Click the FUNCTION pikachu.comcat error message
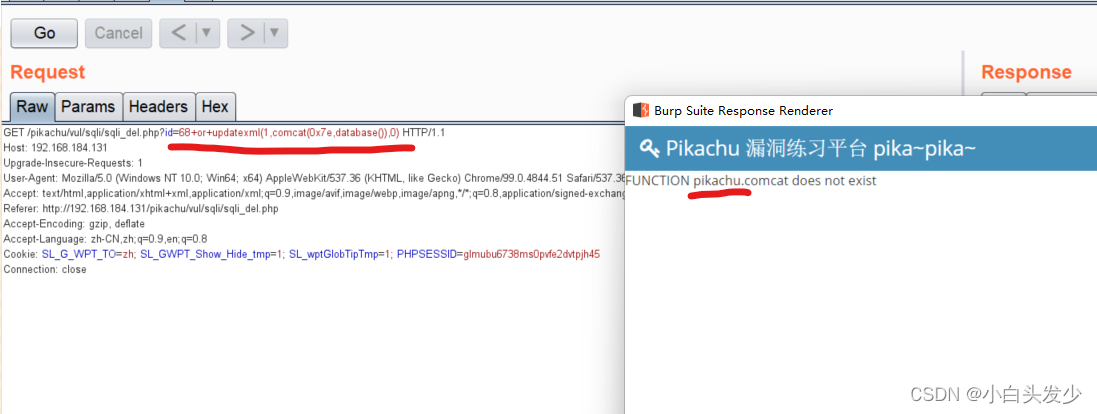 [x=751, y=180]
